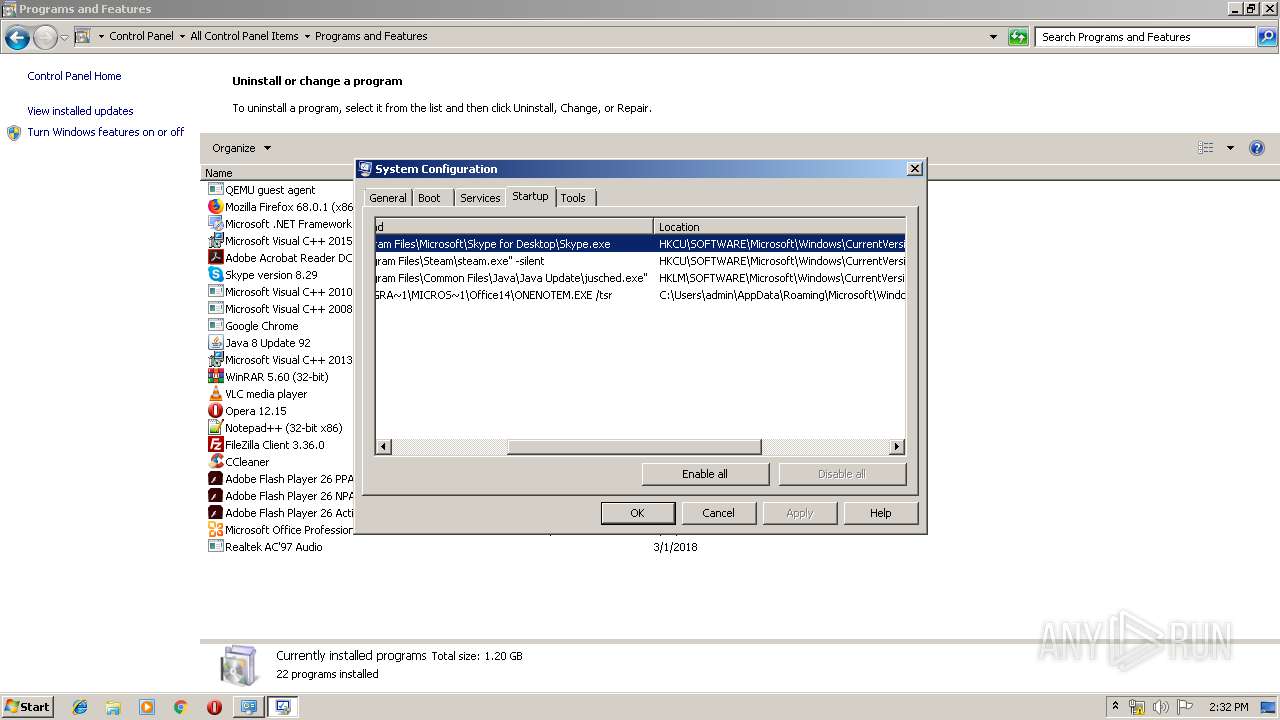Image resolution: width=1280 pixels, height=720 pixels.
Task: Select Microsoft .NET Framework entry
Action: [280, 224]
